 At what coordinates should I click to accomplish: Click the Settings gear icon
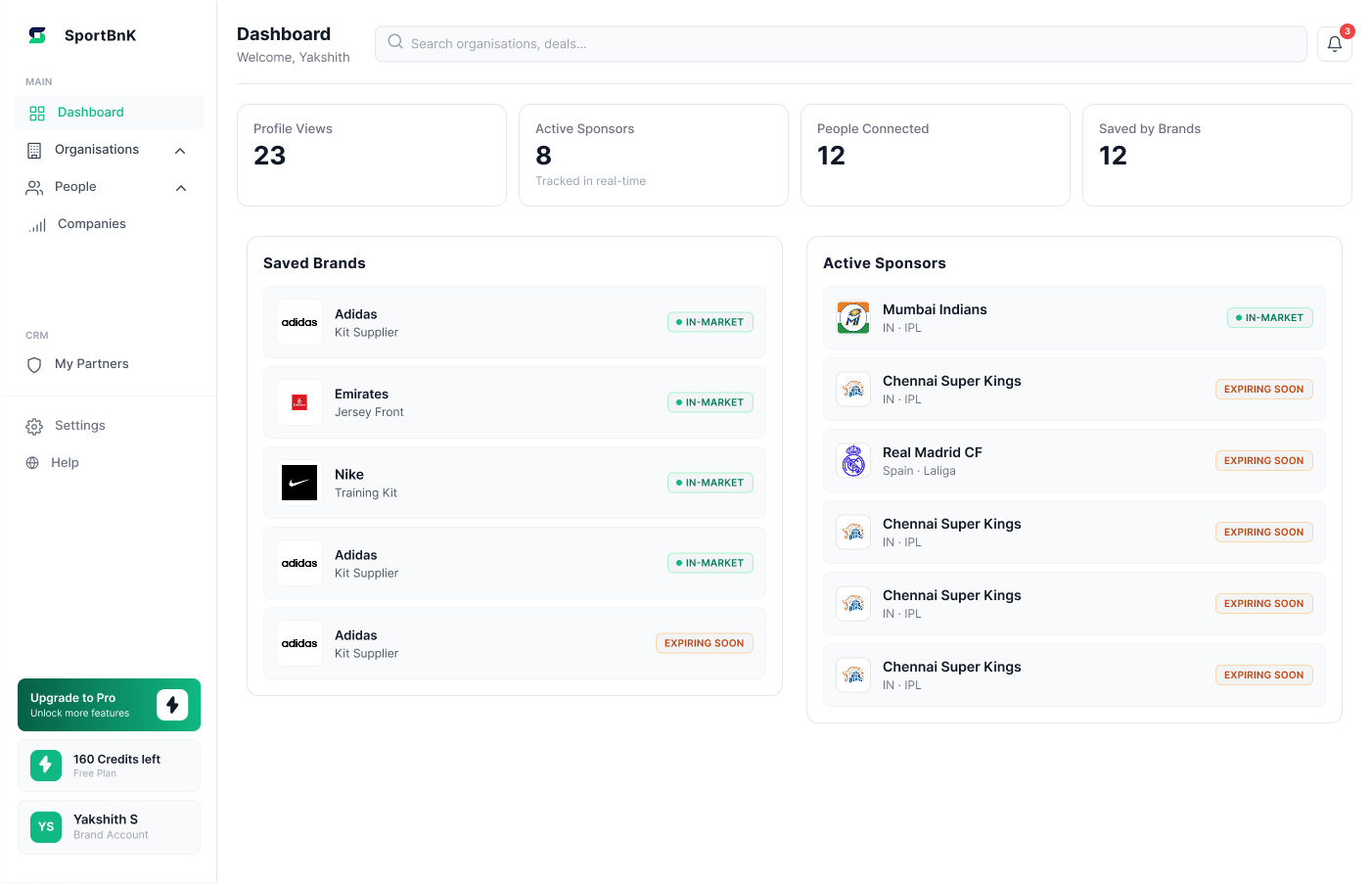(x=34, y=427)
